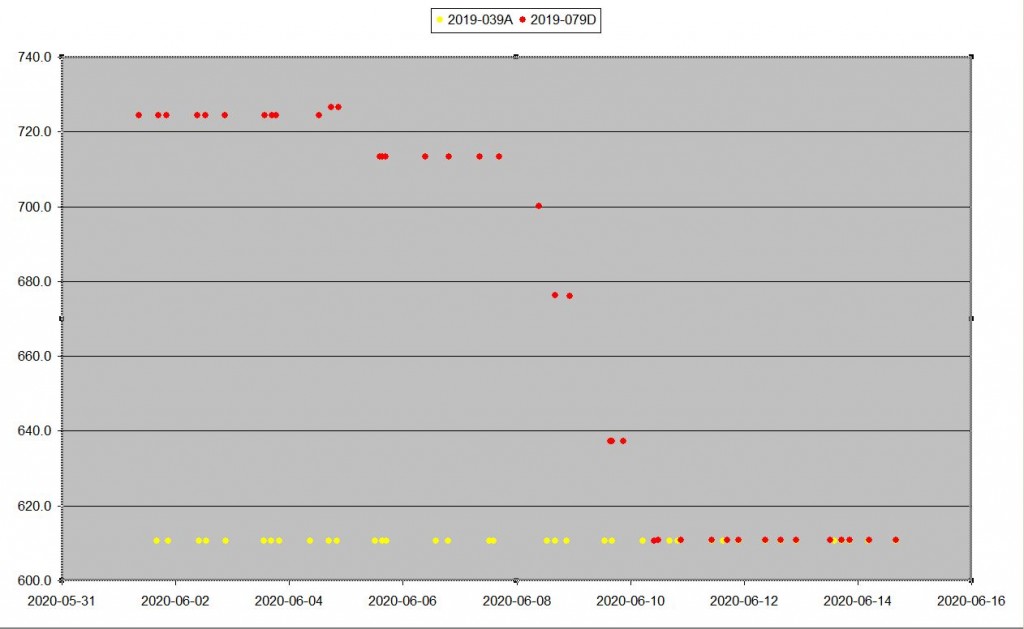Click the top-right plot area resize handle
Viewport: 1024px width, 629px height.
coord(971,57)
